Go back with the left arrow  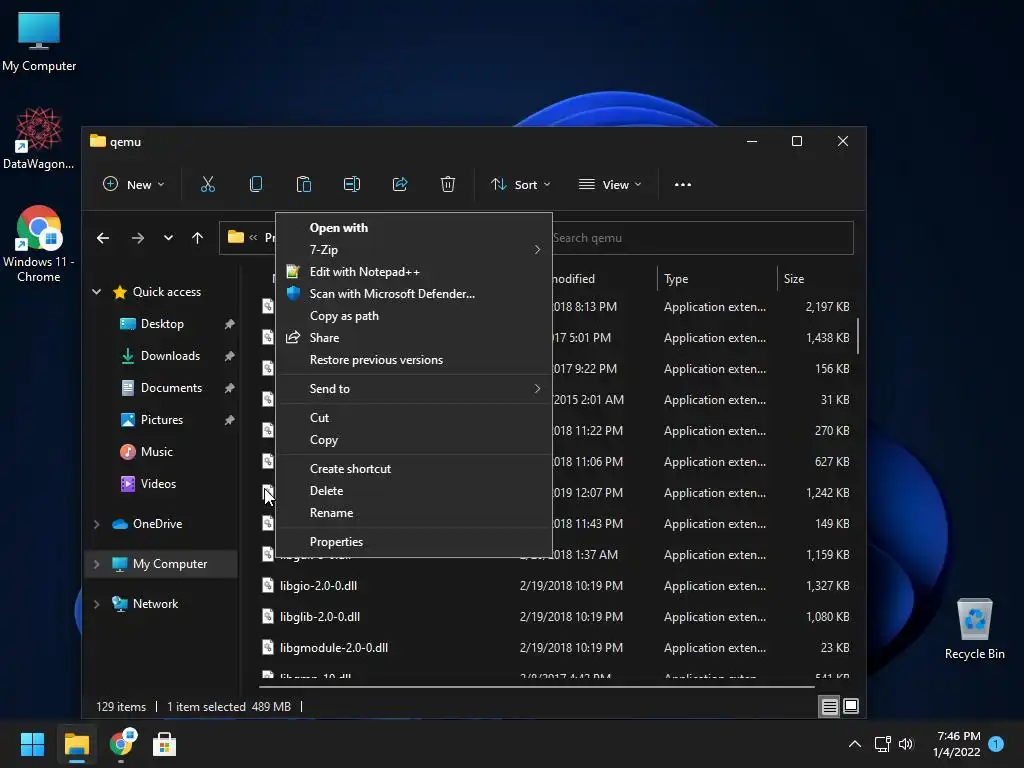(103, 238)
